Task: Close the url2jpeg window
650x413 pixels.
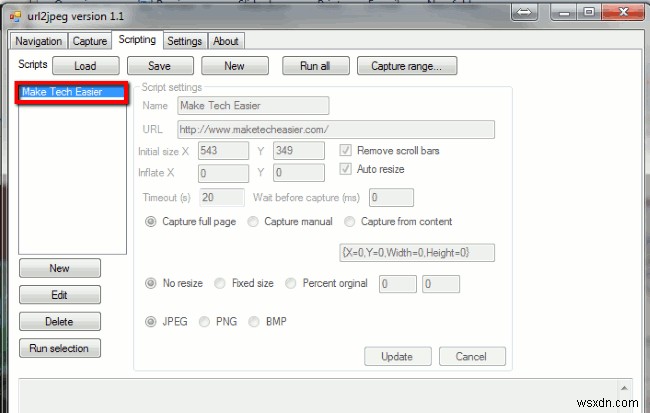Action: 623,12
